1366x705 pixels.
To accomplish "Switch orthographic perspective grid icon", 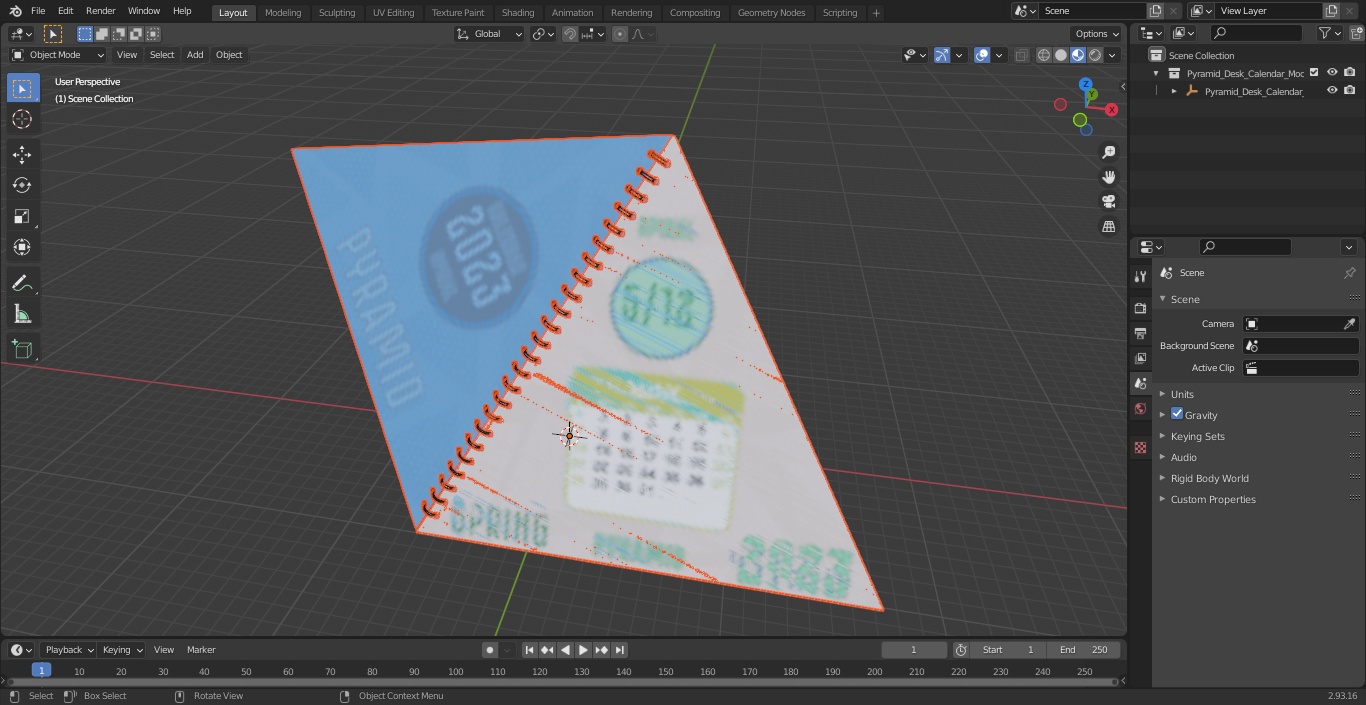I will 1108,226.
